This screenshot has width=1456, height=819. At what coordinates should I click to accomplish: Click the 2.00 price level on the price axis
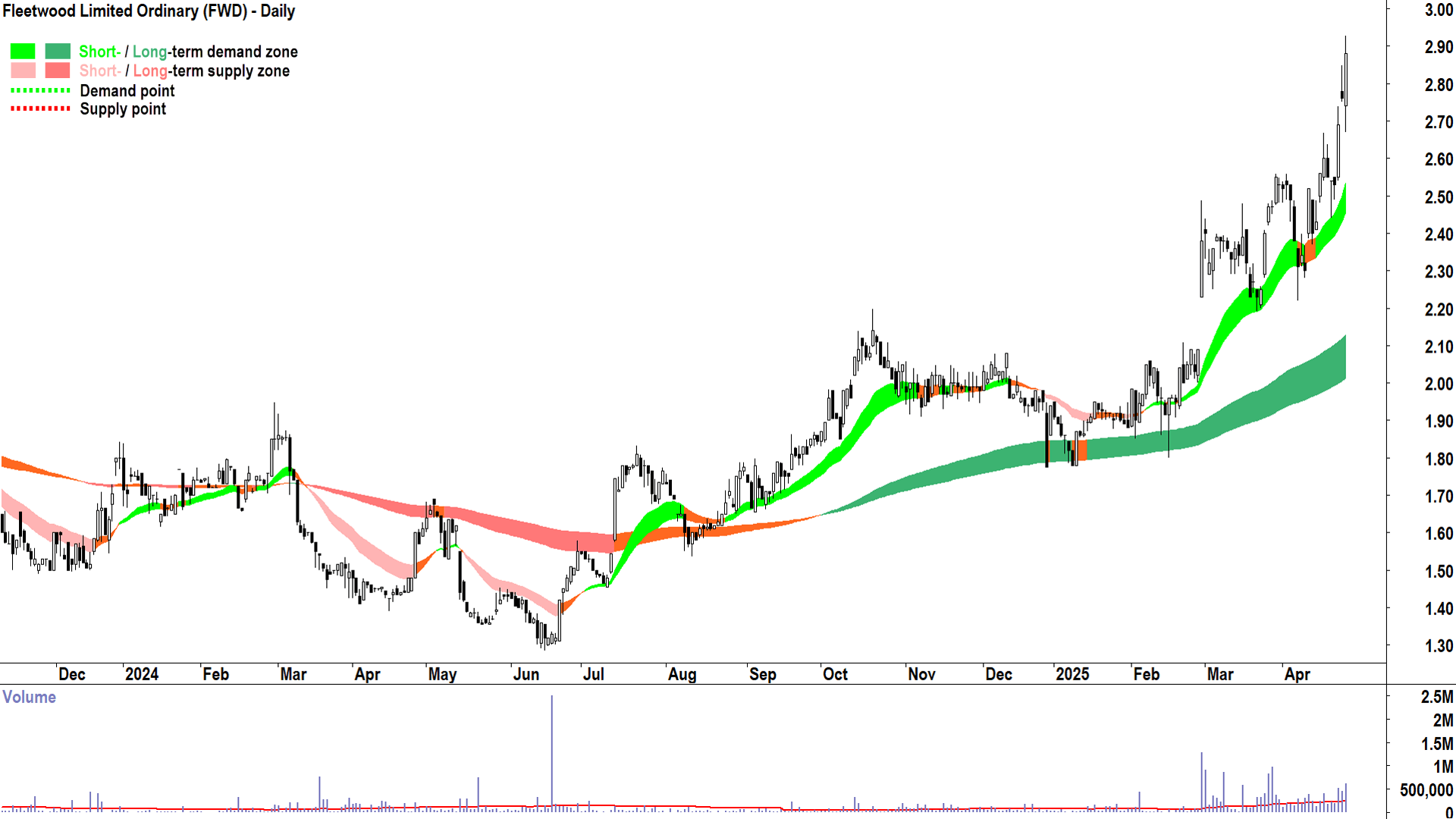[1438, 384]
